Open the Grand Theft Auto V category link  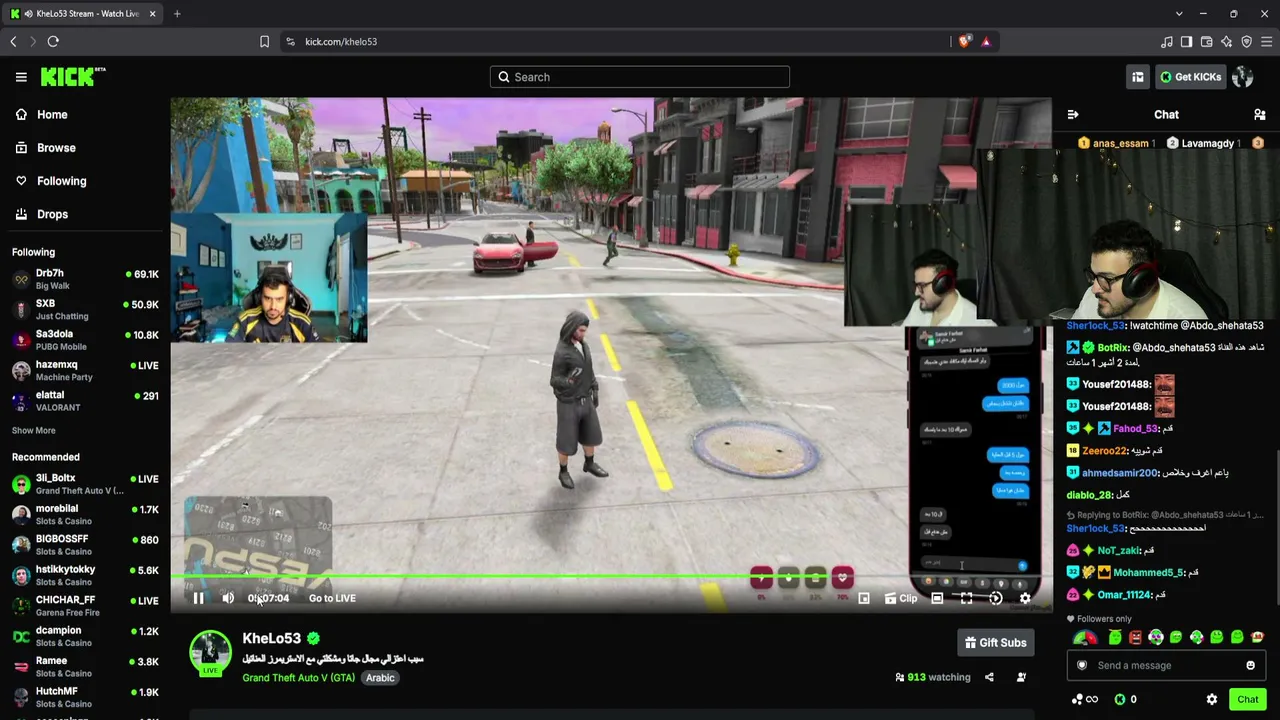298,678
